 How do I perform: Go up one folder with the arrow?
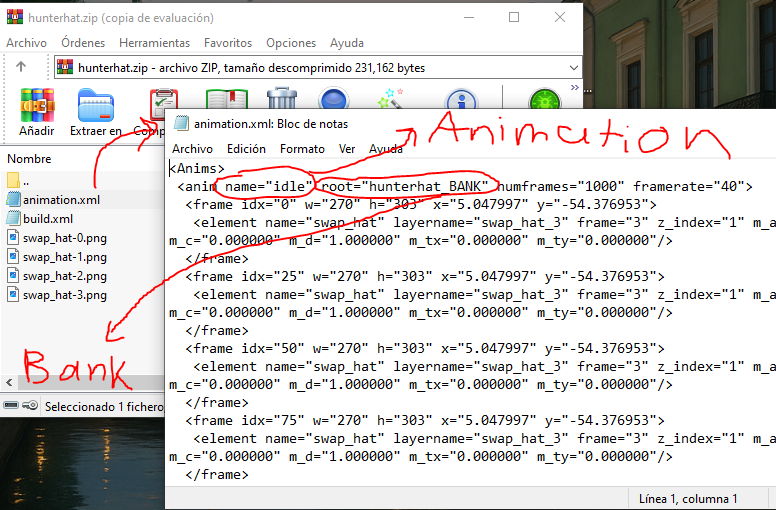pyautogui.click(x=21, y=66)
